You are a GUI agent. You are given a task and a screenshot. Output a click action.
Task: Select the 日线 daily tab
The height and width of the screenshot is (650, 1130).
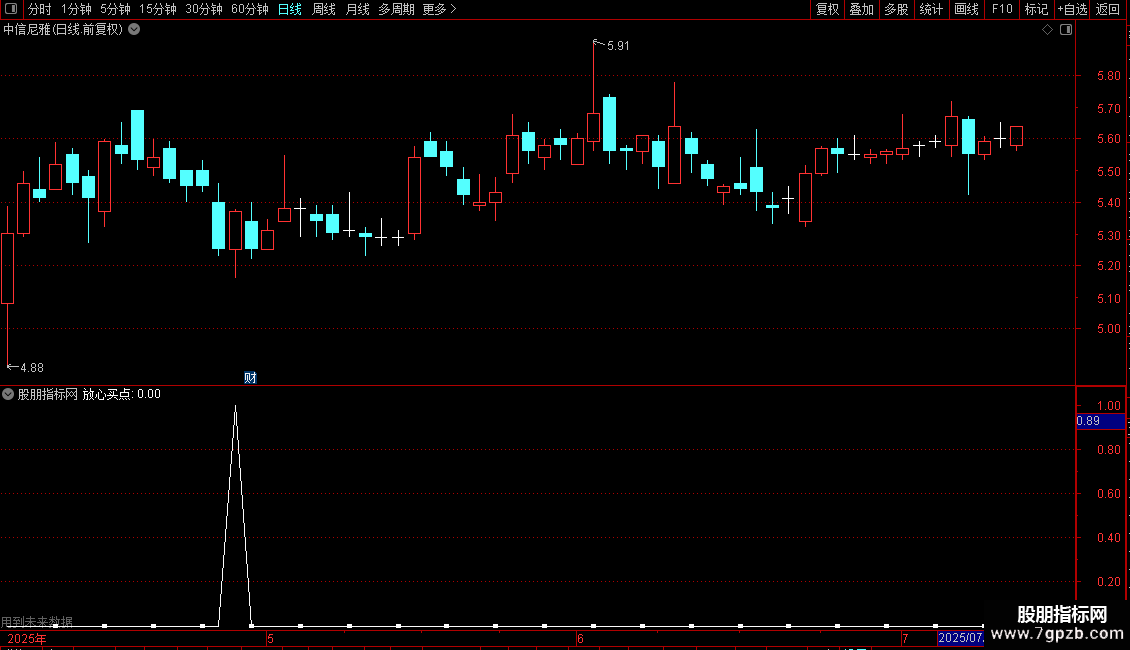click(x=290, y=9)
